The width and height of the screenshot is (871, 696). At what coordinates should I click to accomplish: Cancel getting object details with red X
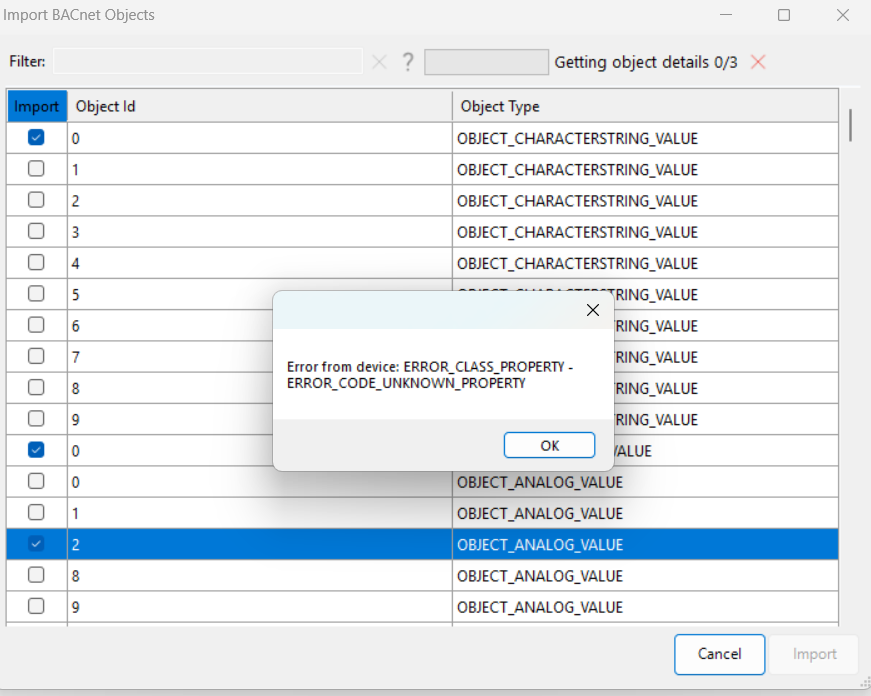tap(758, 62)
